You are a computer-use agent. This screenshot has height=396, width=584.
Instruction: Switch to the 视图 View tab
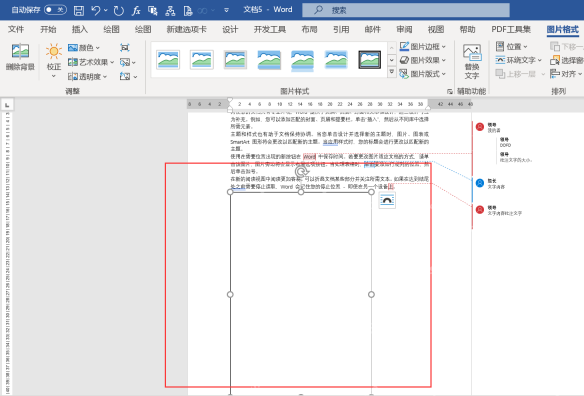coord(436,29)
